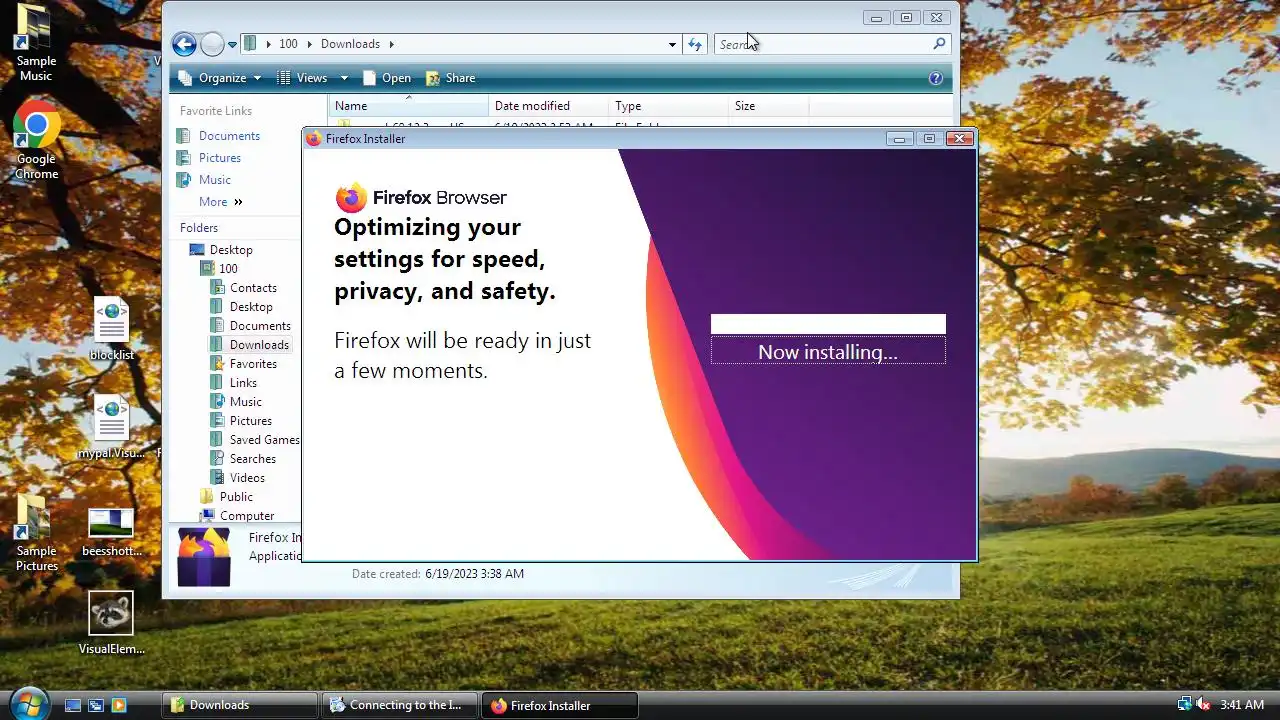Select Favorites folder in the tree

(253, 364)
